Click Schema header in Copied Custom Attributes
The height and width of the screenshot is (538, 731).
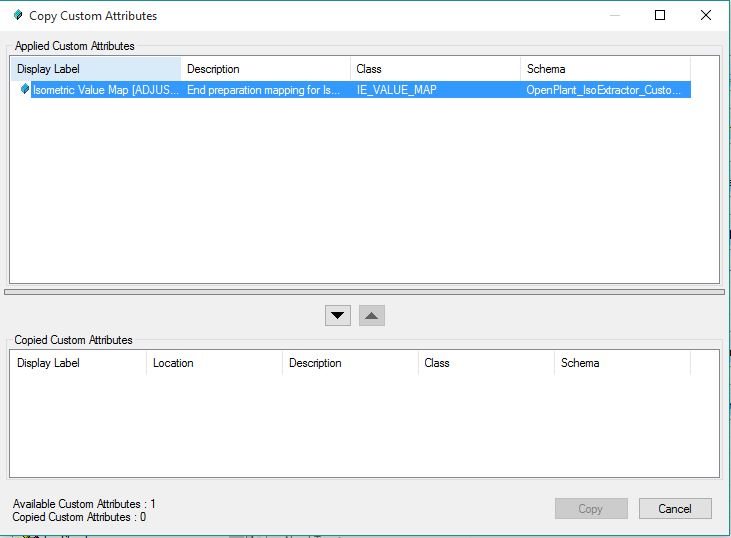(x=622, y=363)
